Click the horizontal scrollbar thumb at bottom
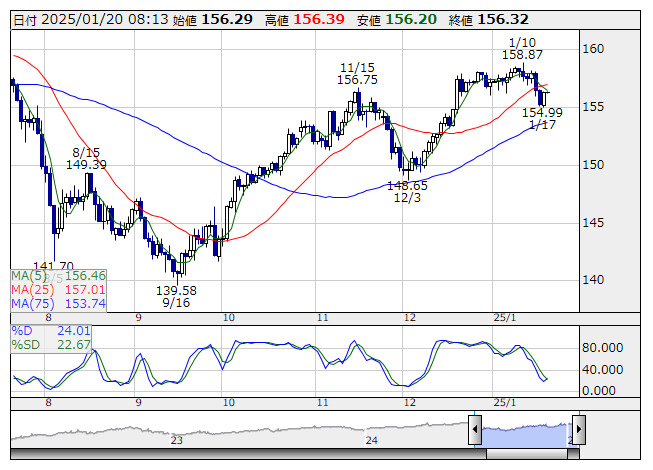Viewport: 653px width, 470px height. [527, 453]
